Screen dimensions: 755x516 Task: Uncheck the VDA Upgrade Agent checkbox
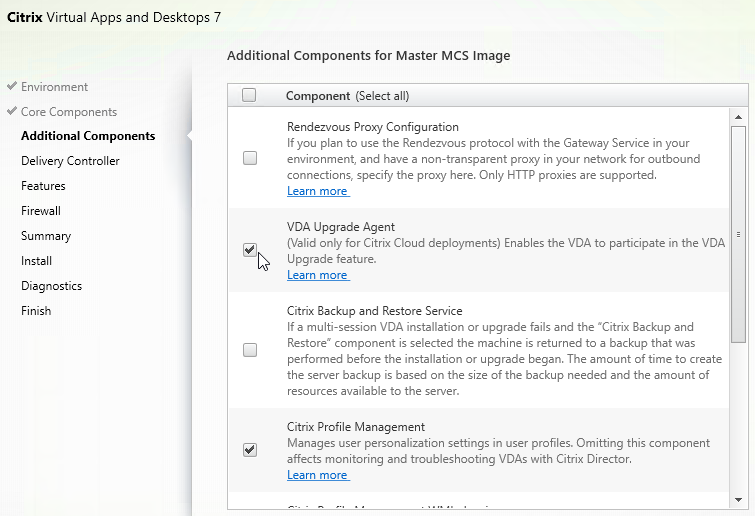[250, 250]
